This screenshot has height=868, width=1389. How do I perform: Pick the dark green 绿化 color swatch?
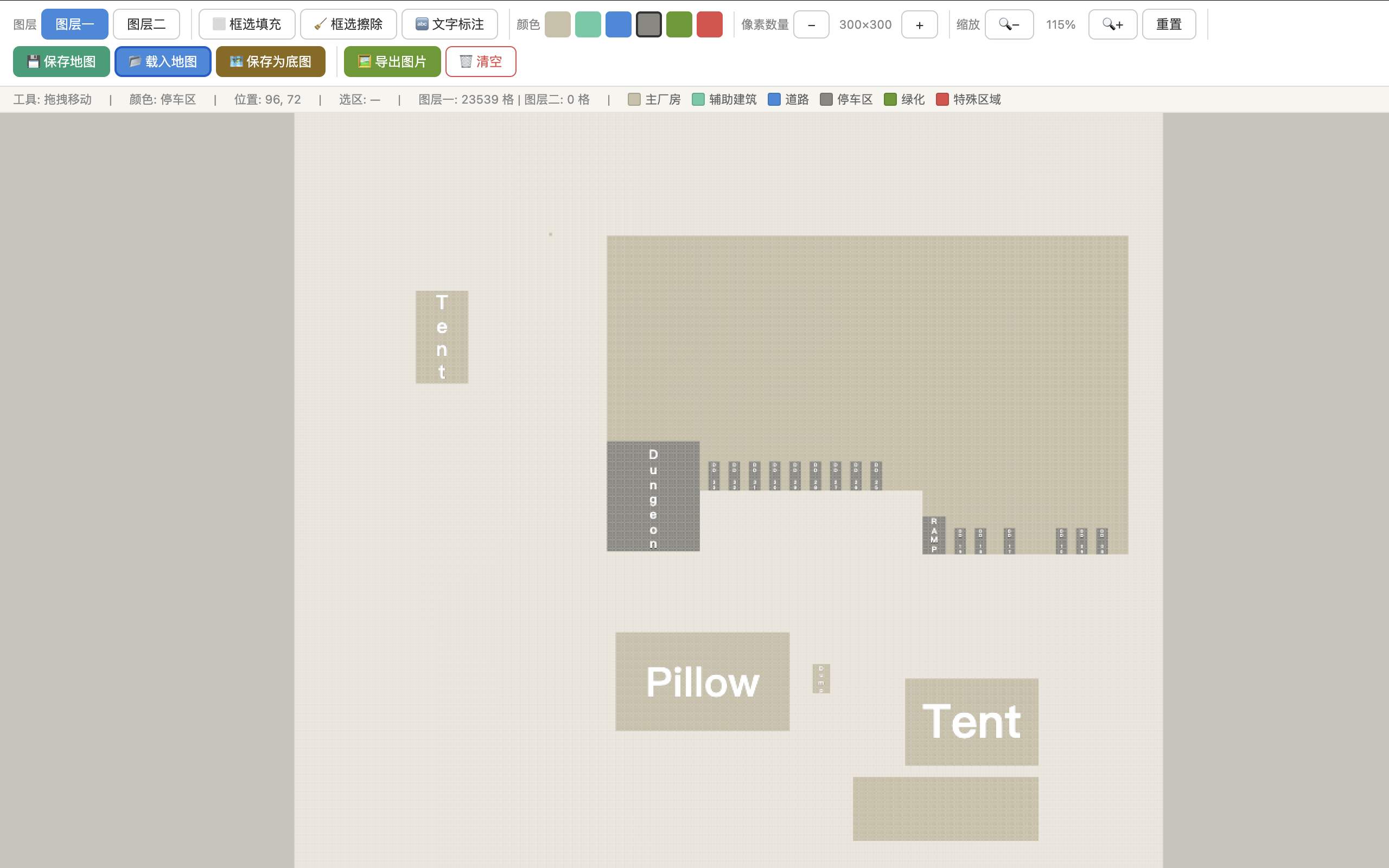tap(679, 25)
